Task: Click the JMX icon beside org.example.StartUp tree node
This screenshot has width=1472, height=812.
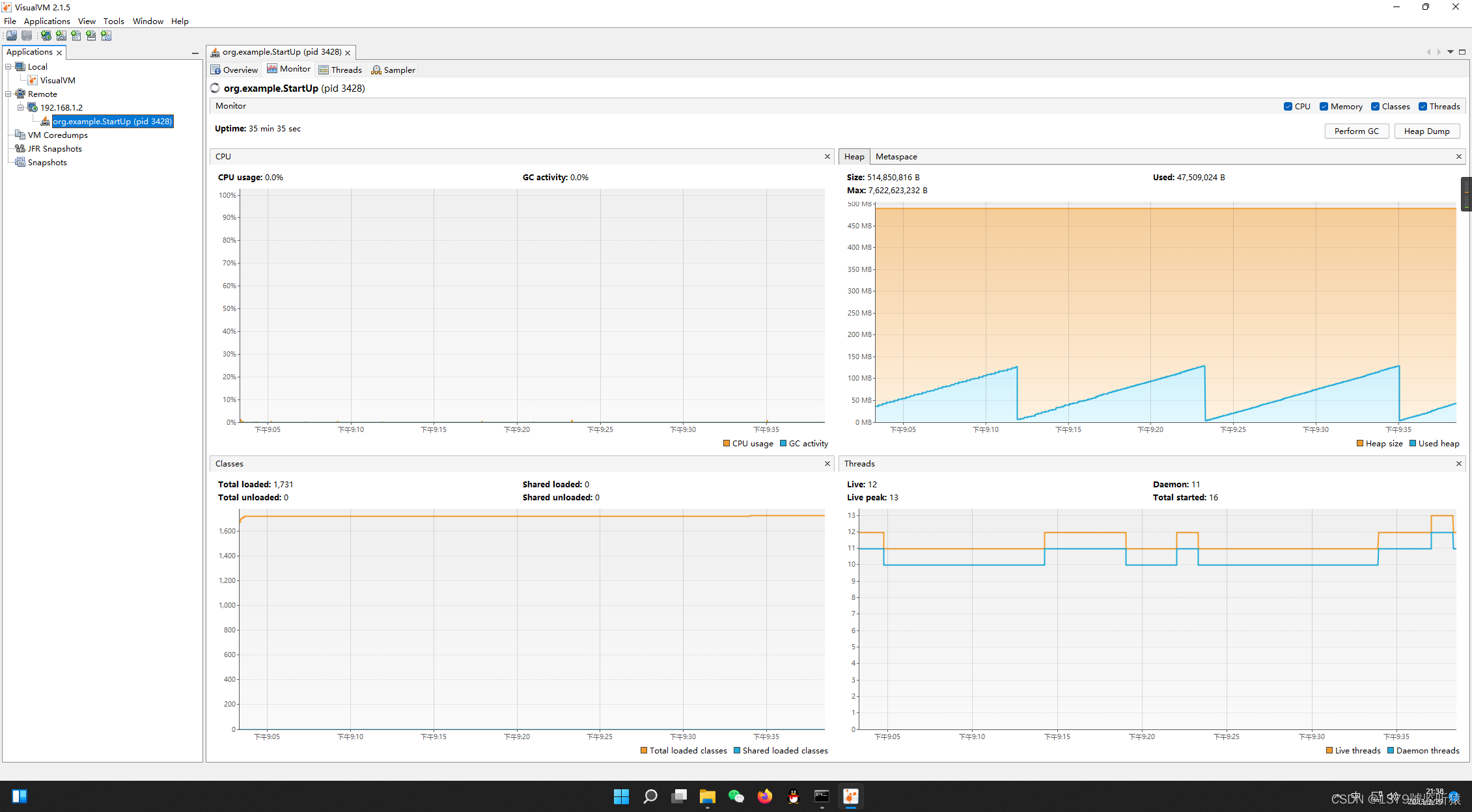Action: click(x=45, y=121)
